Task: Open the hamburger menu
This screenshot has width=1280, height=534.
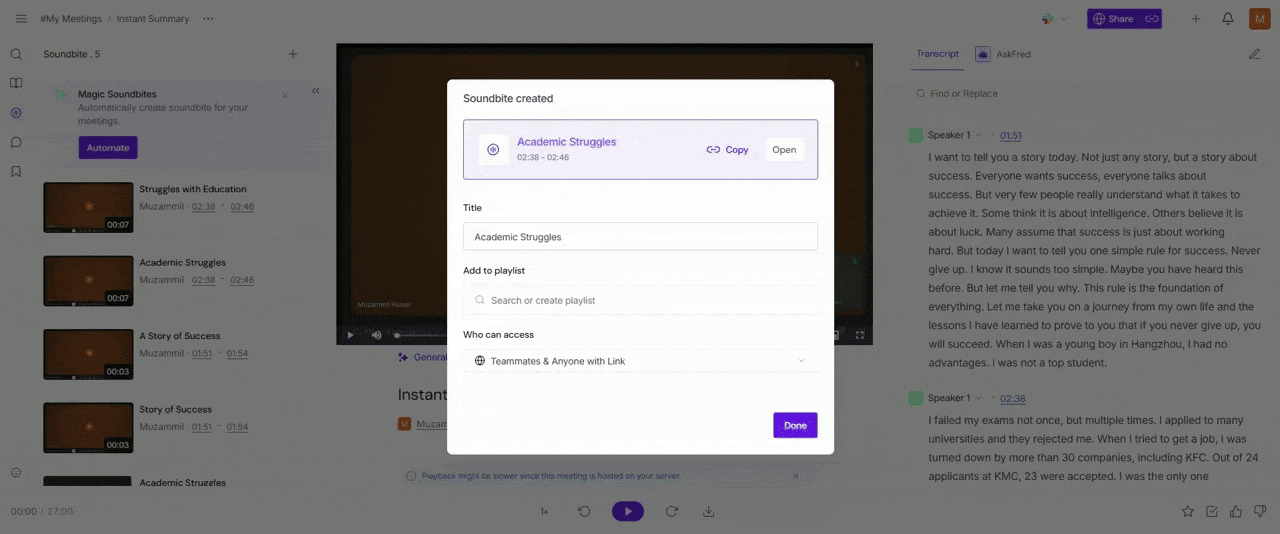Action: tap(21, 19)
